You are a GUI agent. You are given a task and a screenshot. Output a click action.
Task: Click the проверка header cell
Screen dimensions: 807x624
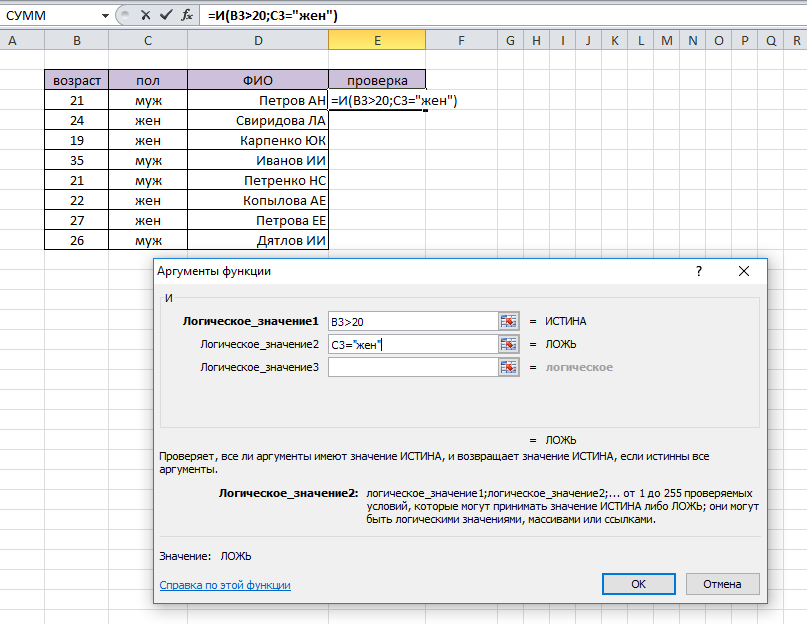(x=377, y=80)
